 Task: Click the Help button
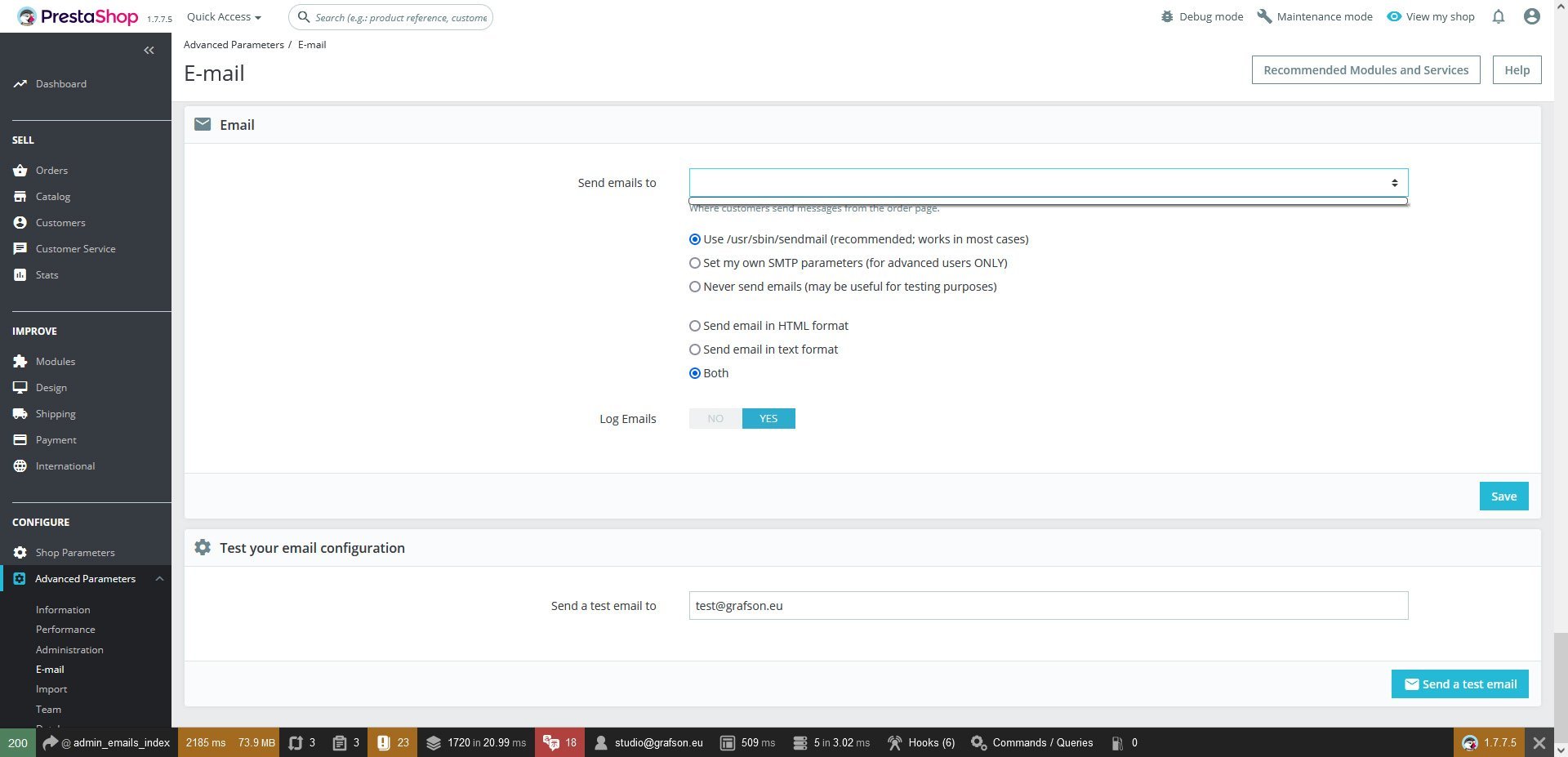[1517, 70]
